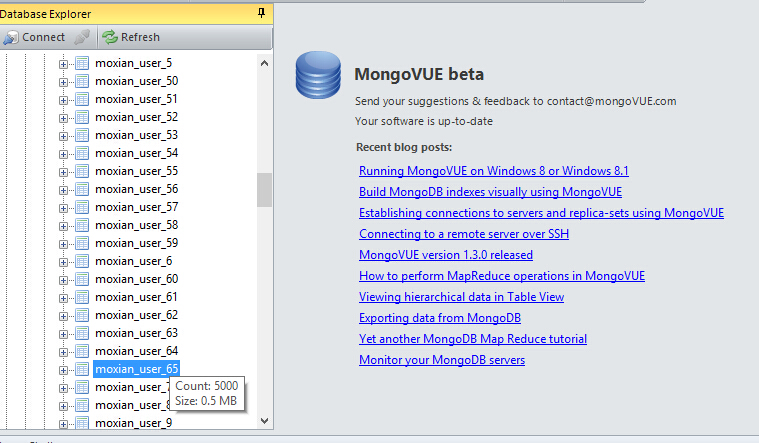The image size is (759, 443).
Task: Expand the moxian_user_61 node
Action: coord(63,298)
